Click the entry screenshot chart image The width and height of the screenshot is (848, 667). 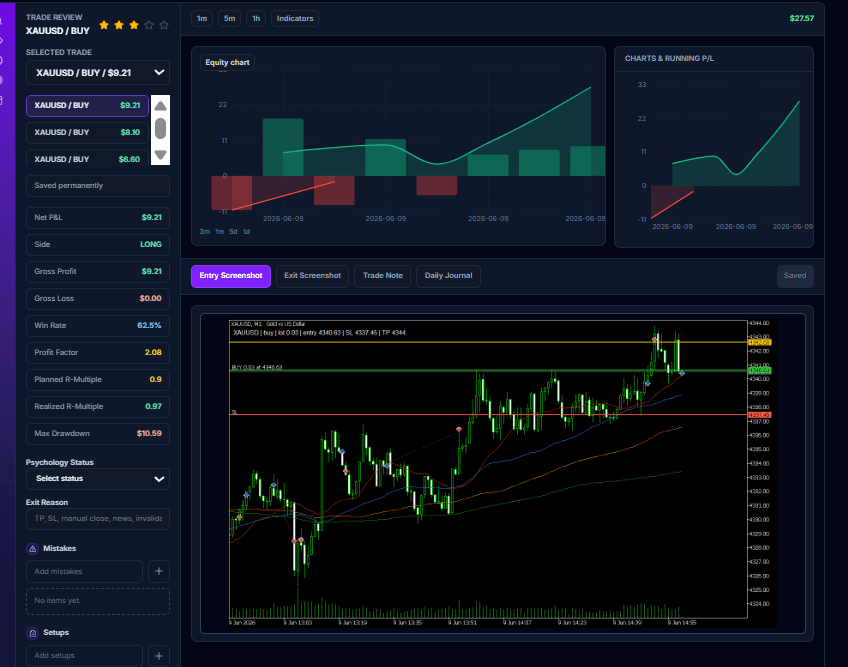pyautogui.click(x=502, y=473)
